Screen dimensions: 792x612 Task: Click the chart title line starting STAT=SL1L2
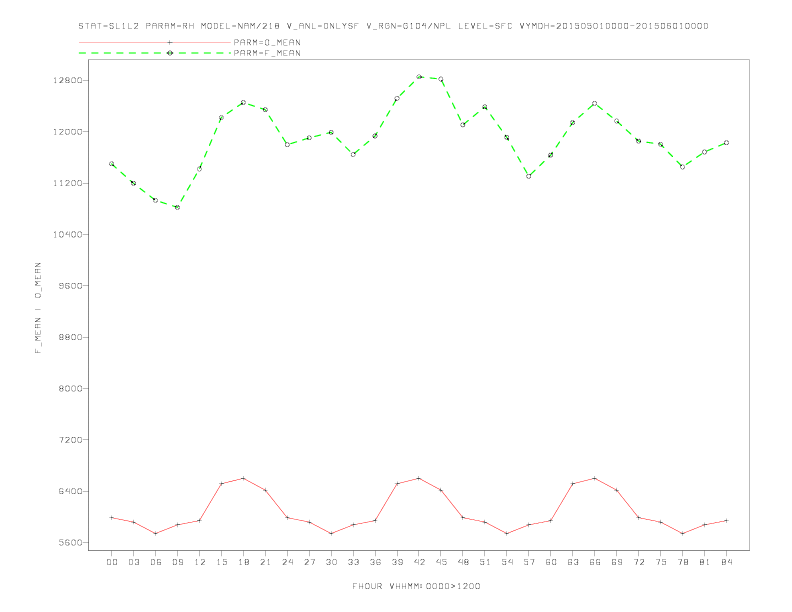pos(393,26)
